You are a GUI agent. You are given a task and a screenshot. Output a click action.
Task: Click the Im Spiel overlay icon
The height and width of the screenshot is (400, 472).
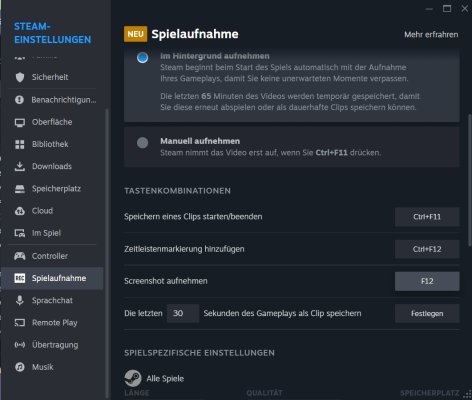pos(20,233)
